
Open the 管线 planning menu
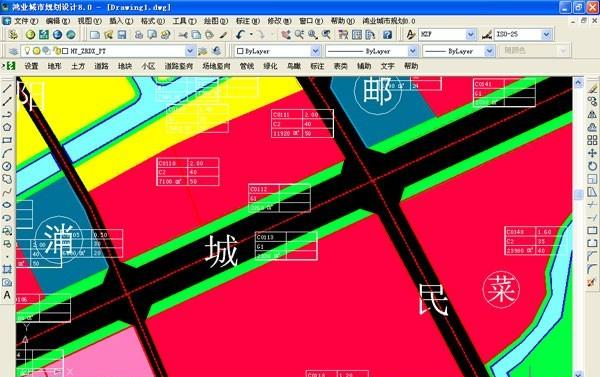click(x=247, y=66)
